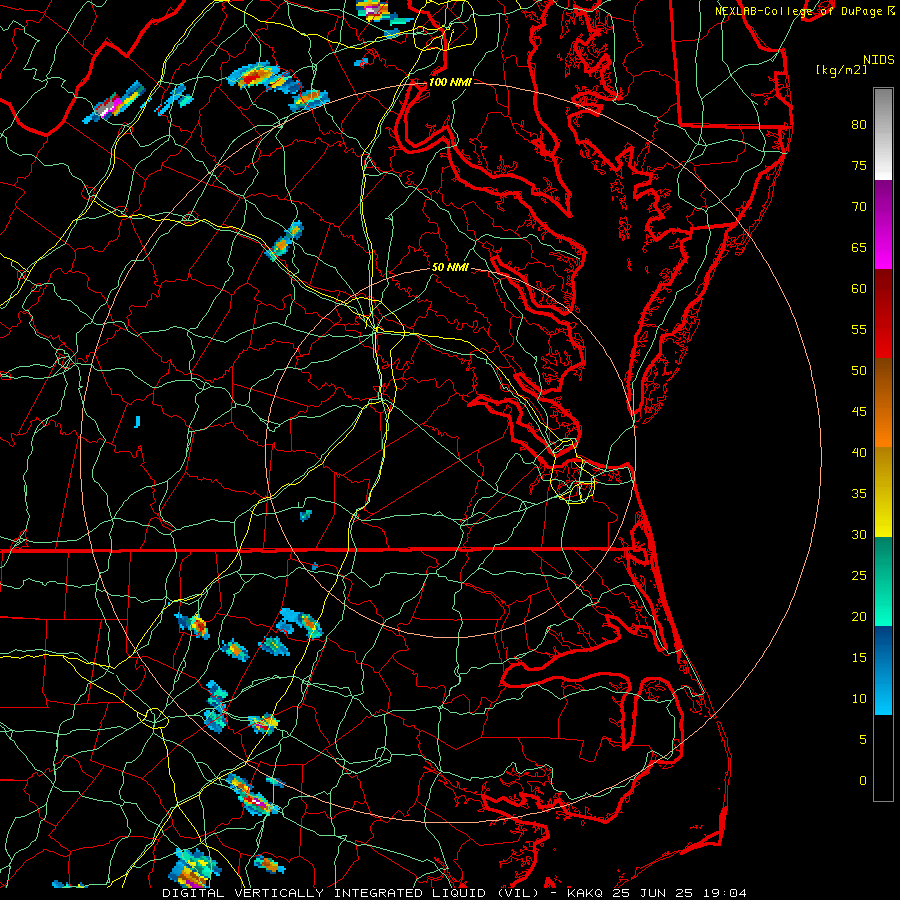
Task: Click the [kg/m2] units label
Action: [x=841, y=70]
